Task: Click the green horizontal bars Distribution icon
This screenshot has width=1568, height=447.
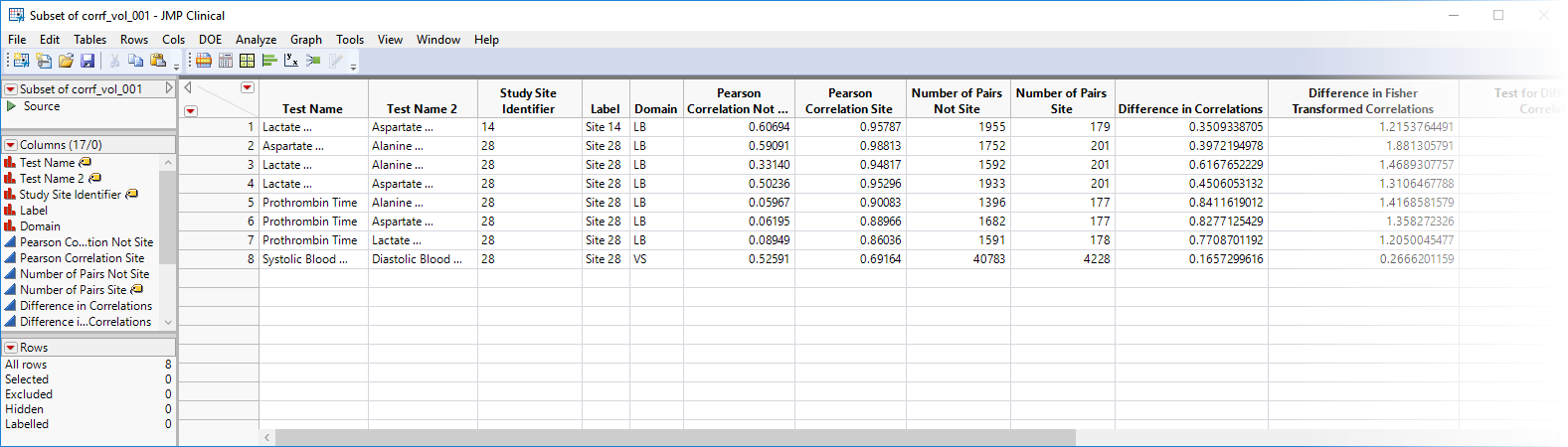Action: click(269, 61)
